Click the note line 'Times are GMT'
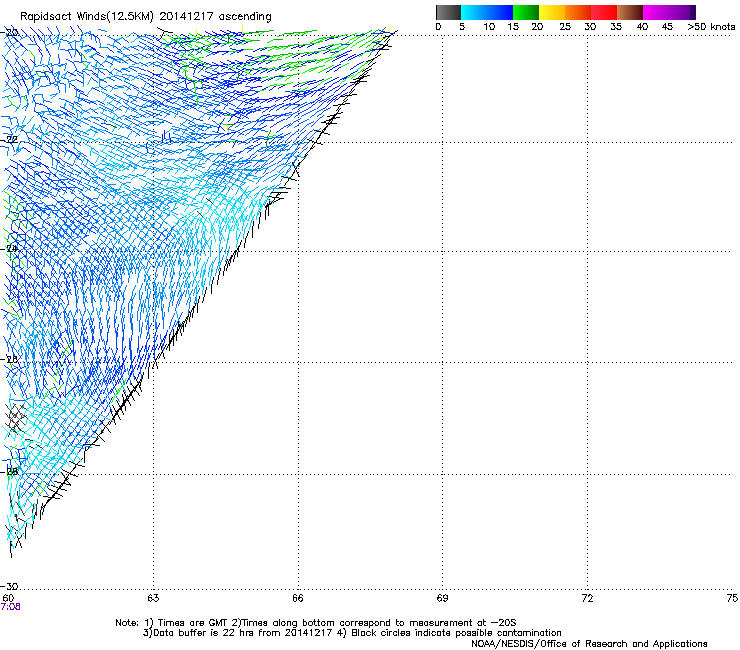 coord(316,623)
